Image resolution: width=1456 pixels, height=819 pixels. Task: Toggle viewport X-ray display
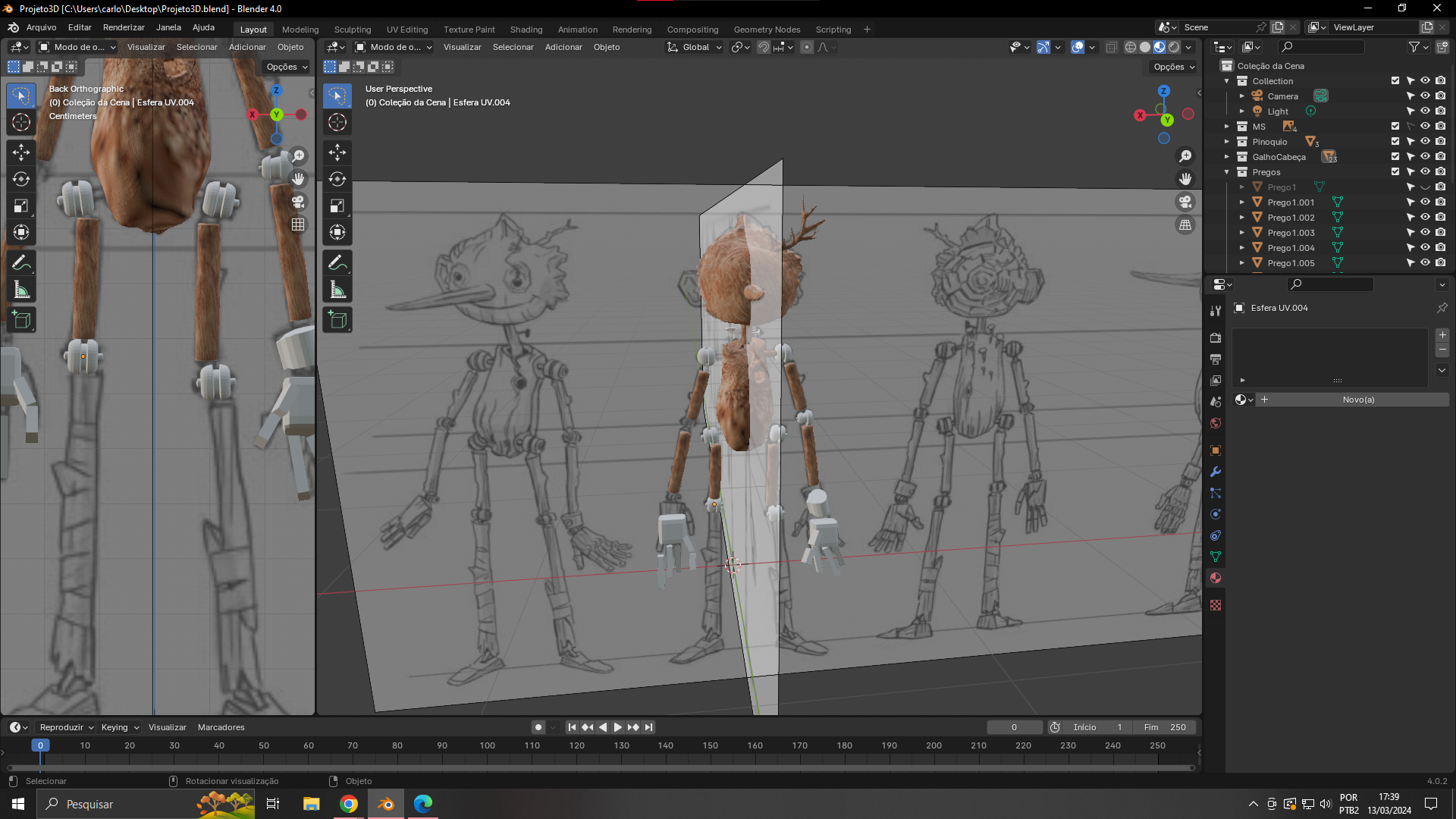click(x=1111, y=47)
